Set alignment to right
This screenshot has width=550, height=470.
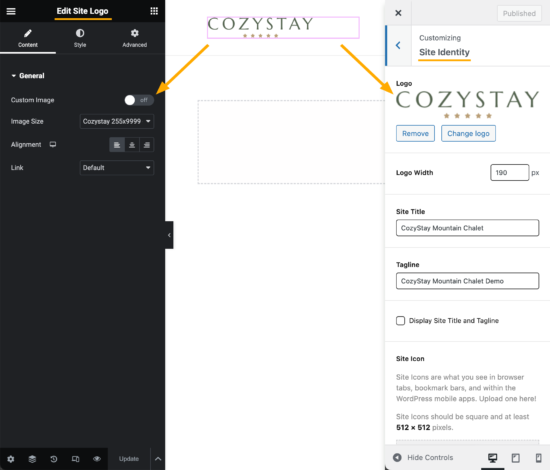point(147,145)
